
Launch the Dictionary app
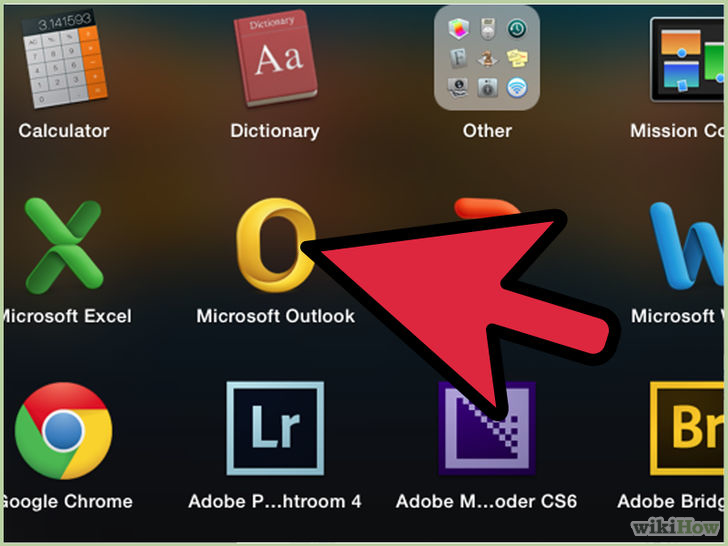tap(275, 58)
